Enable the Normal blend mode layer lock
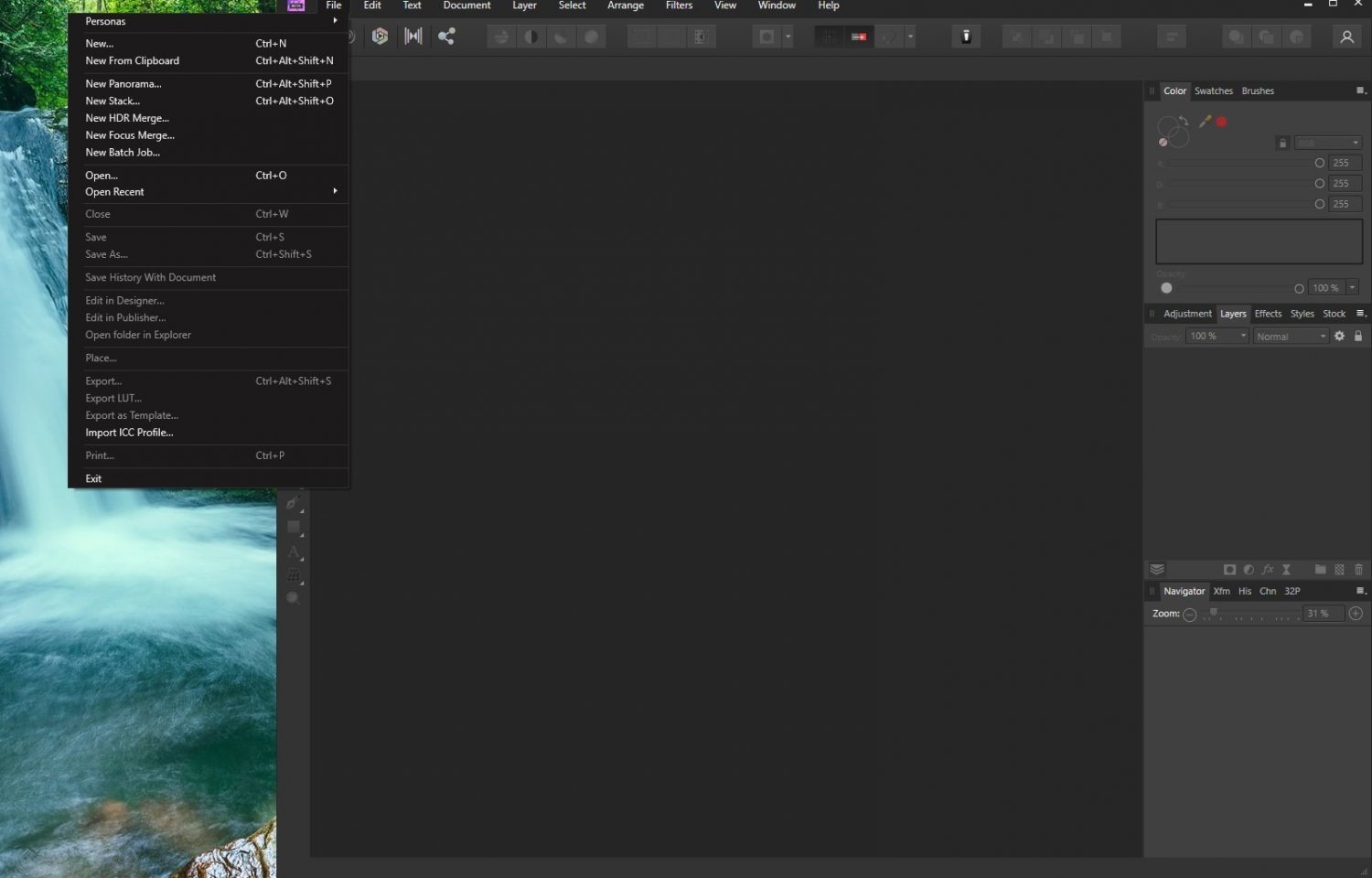The height and width of the screenshot is (878, 1372). [1358, 337]
